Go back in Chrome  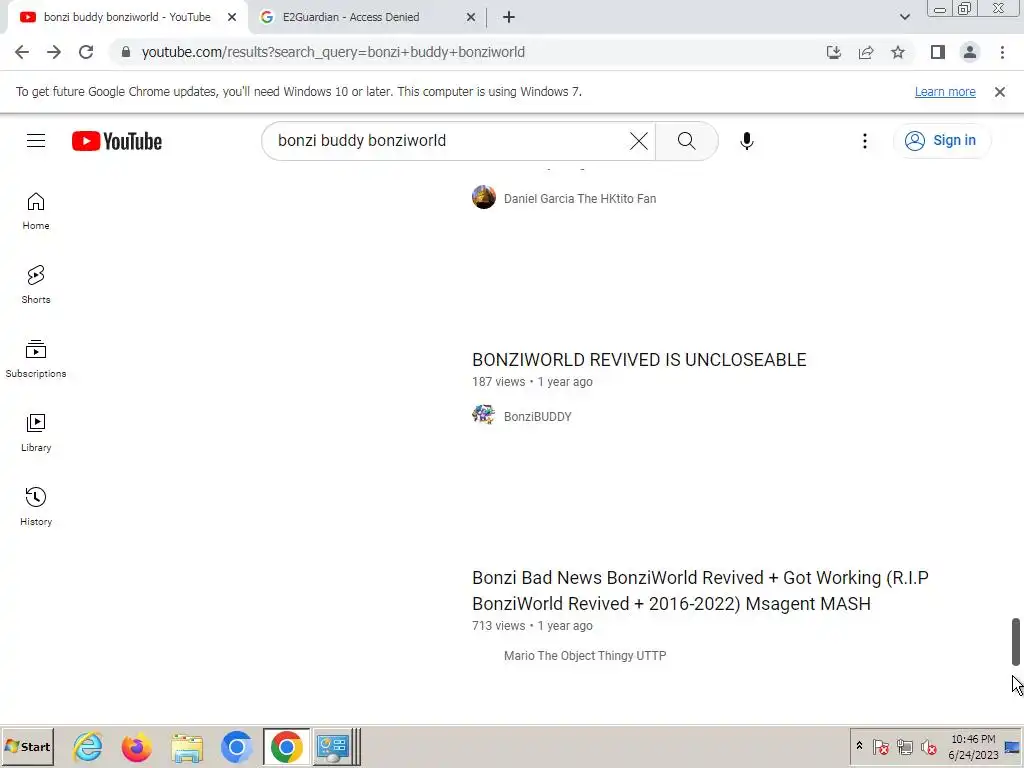pos(22,52)
